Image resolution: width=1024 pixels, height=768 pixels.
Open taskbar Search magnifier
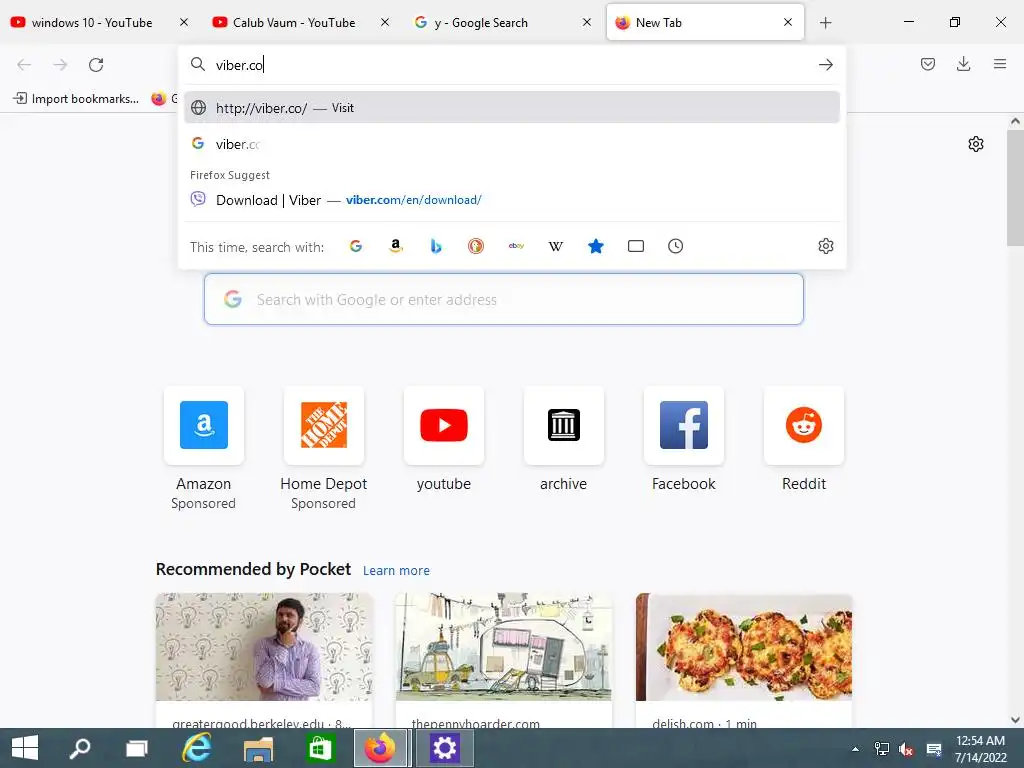click(80, 748)
